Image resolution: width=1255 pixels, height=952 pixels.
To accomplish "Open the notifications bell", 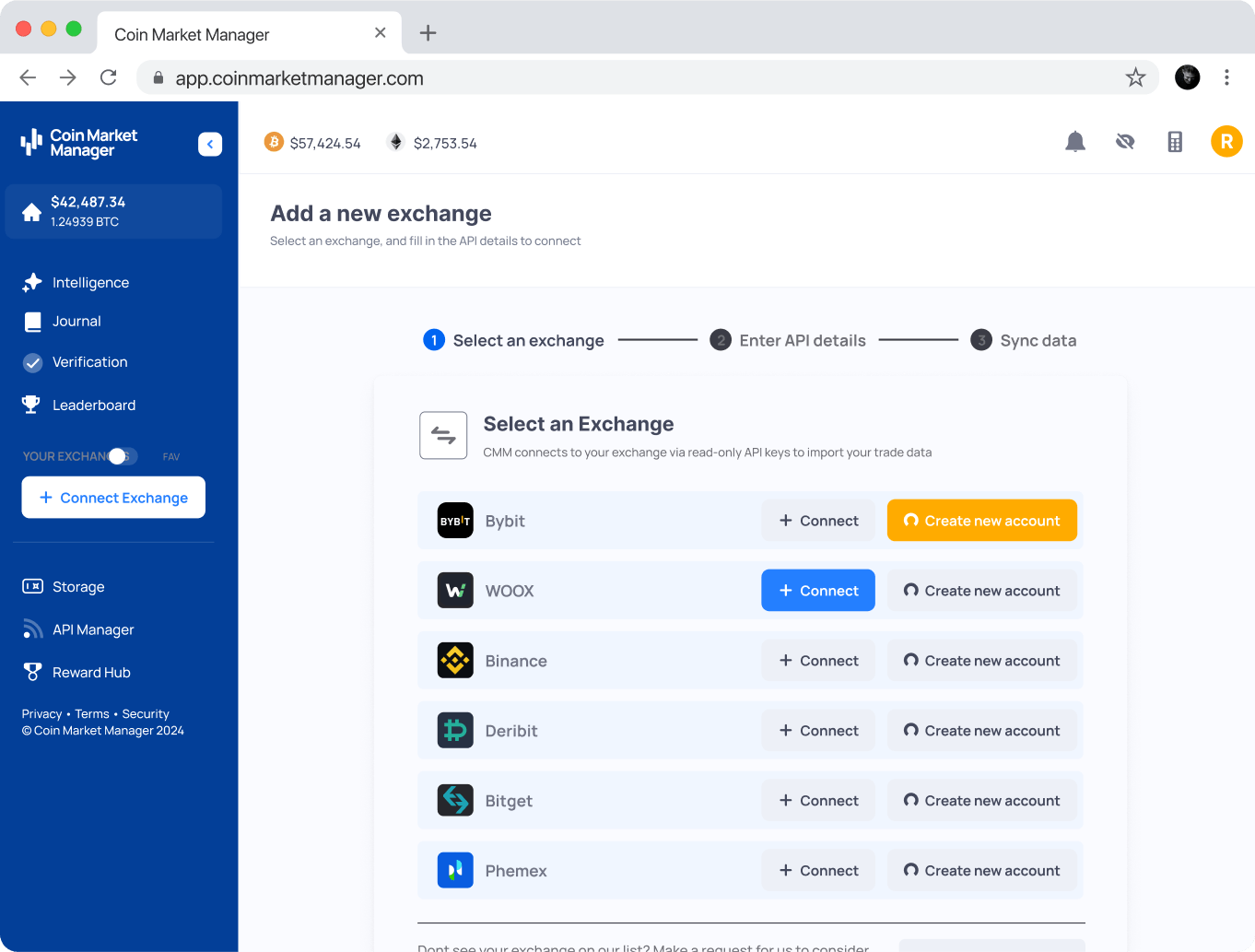I will click(1074, 142).
